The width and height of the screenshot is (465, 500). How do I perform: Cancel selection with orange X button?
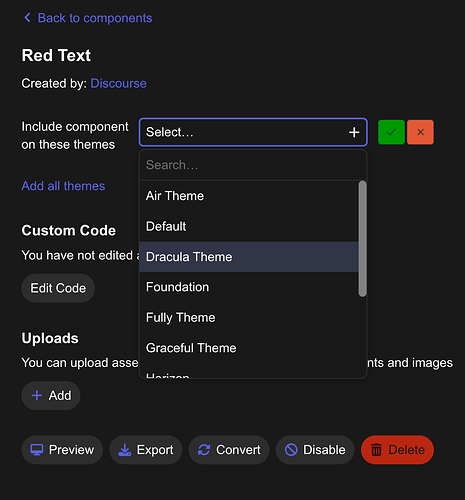(420, 132)
